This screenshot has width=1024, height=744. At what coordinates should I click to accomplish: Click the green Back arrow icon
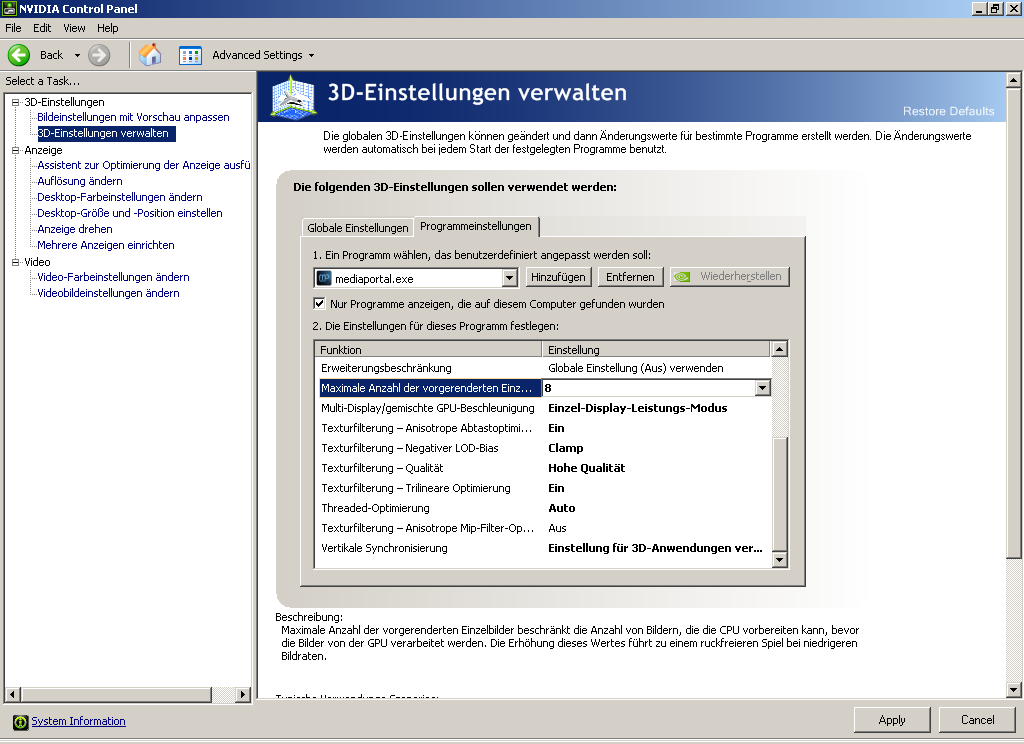coord(19,55)
